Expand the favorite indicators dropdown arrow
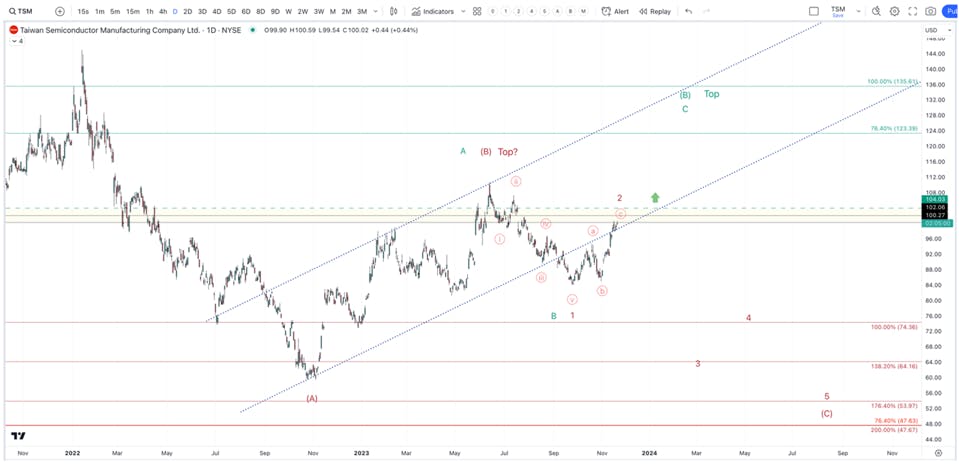Viewport: 959px width, 464px height. point(463,11)
